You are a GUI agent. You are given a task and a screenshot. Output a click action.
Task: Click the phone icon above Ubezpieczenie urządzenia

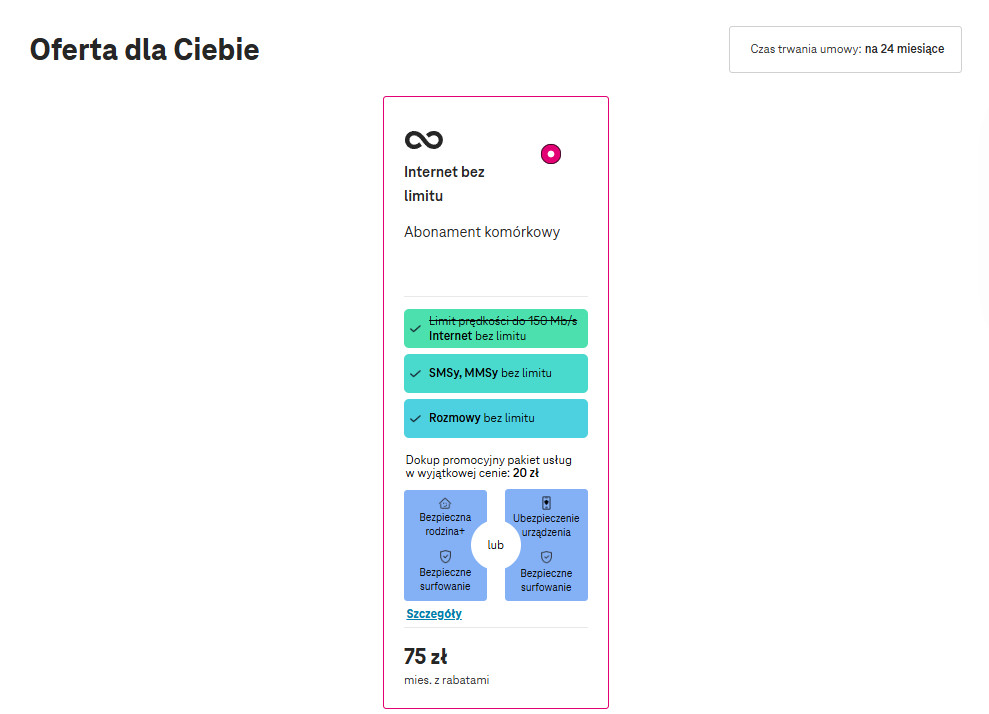[546, 503]
